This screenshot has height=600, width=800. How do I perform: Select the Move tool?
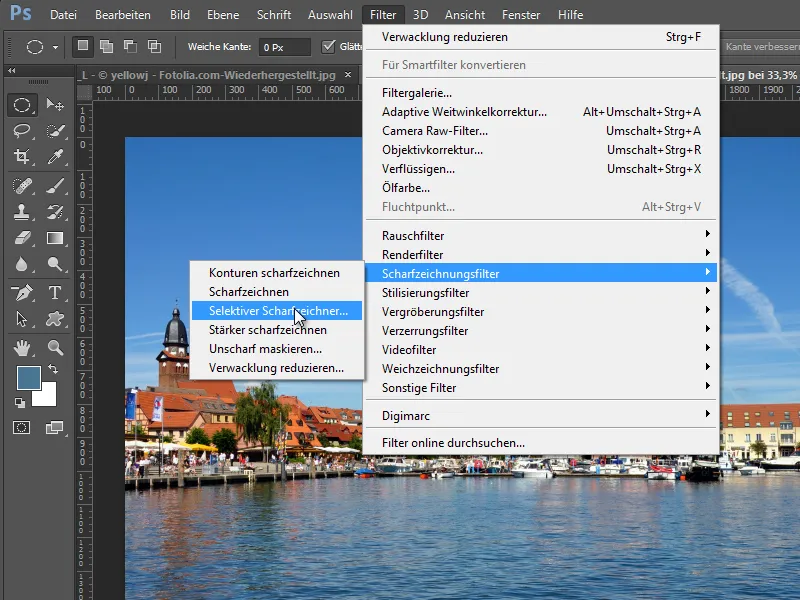point(55,105)
